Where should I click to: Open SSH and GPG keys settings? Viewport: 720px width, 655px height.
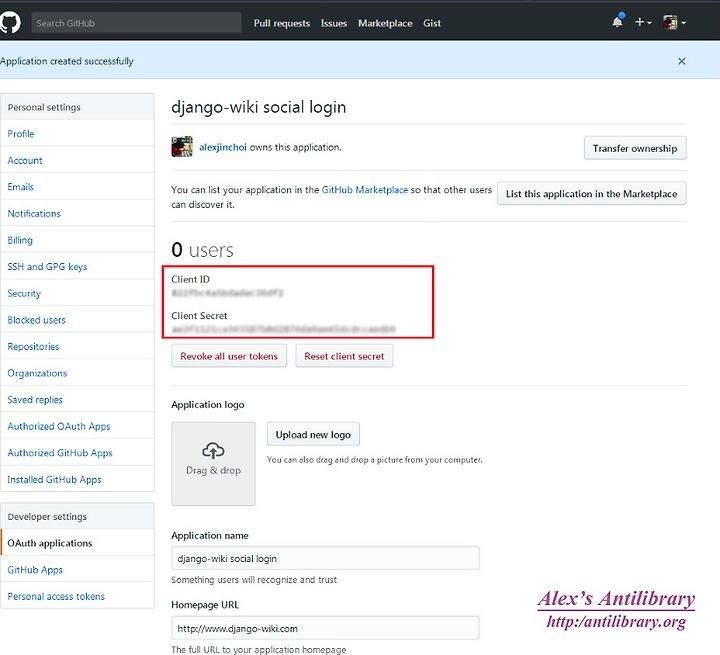[x=77, y=267]
